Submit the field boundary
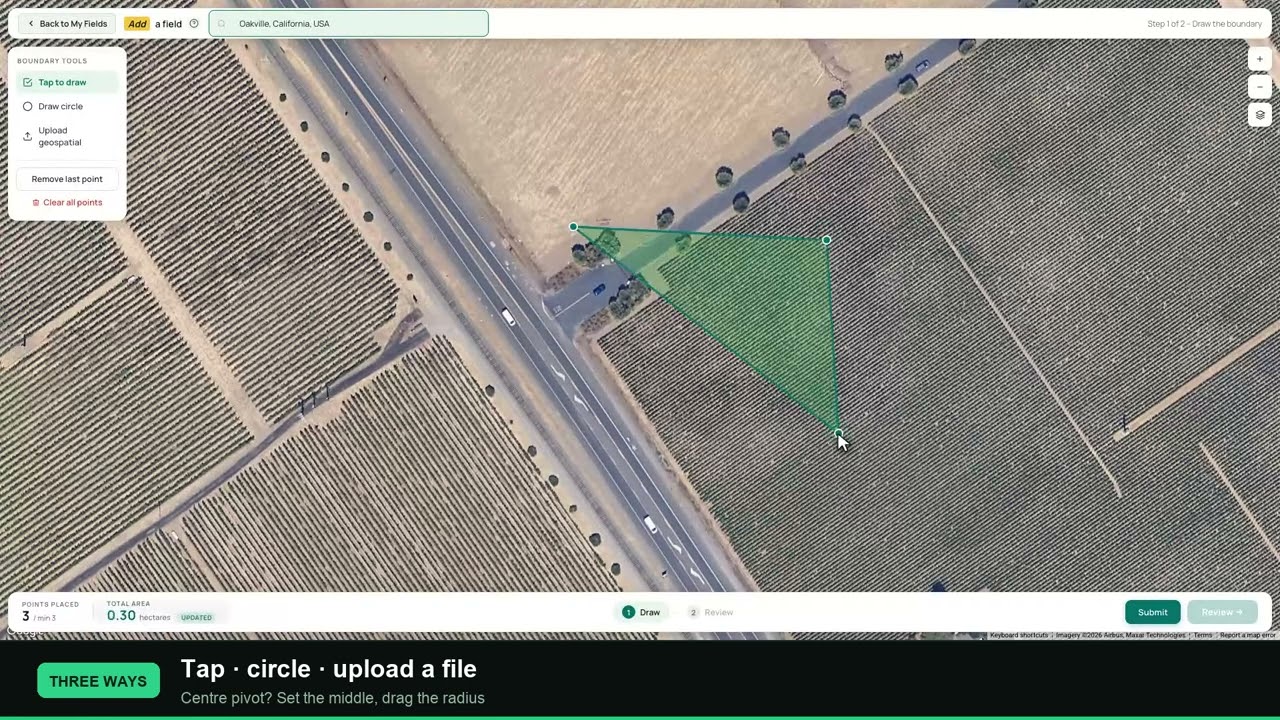The width and height of the screenshot is (1280, 720). [1152, 612]
